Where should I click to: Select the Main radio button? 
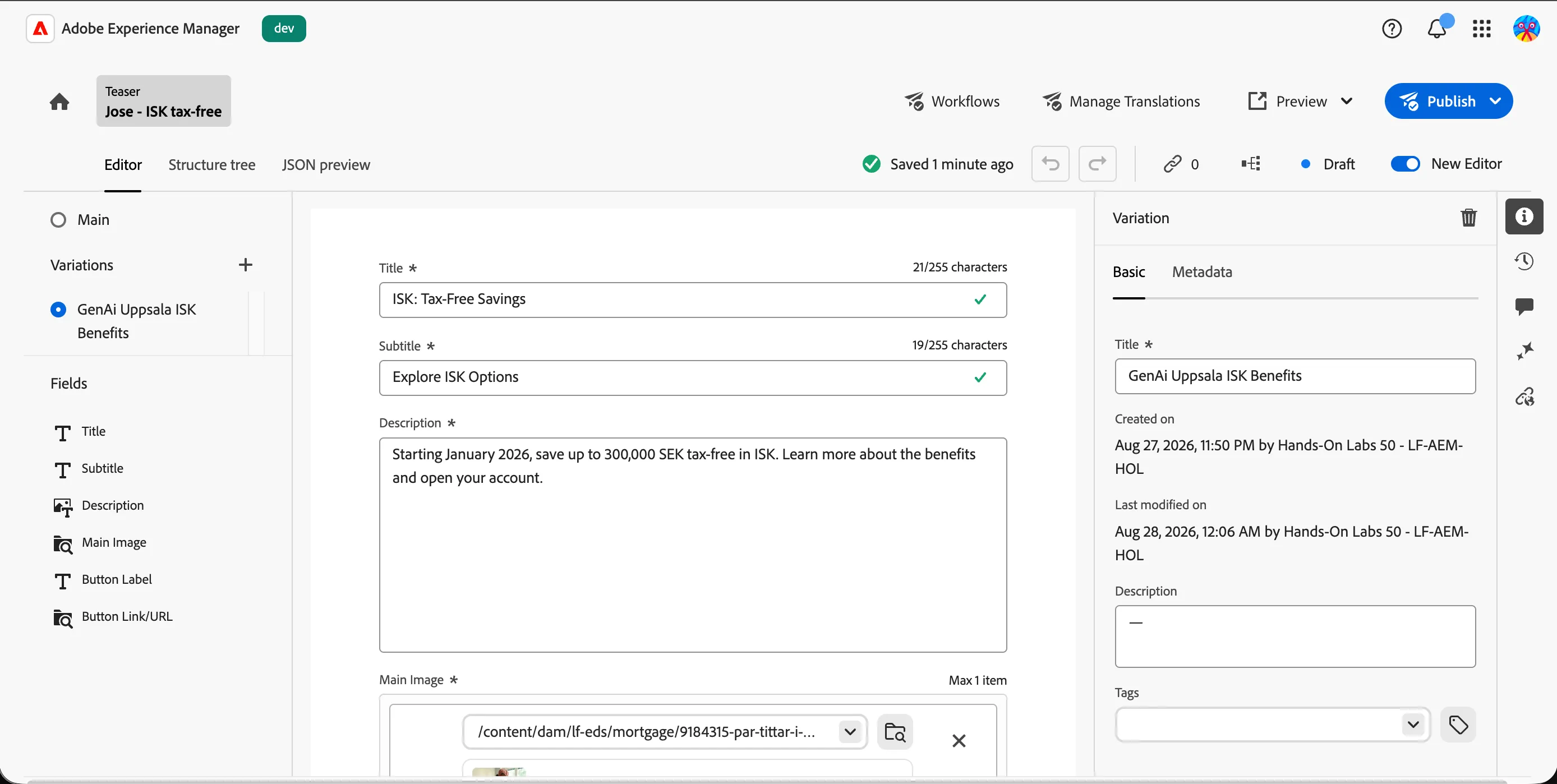tap(58, 219)
